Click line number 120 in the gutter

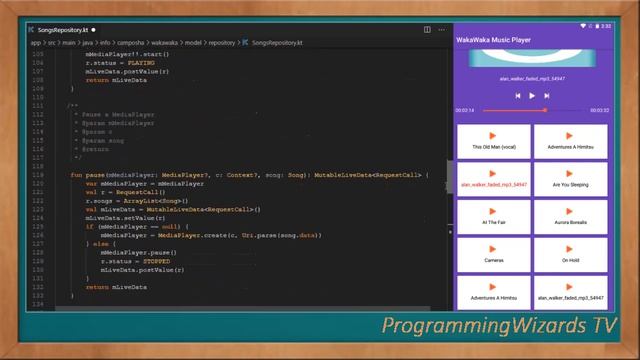pos(38,184)
